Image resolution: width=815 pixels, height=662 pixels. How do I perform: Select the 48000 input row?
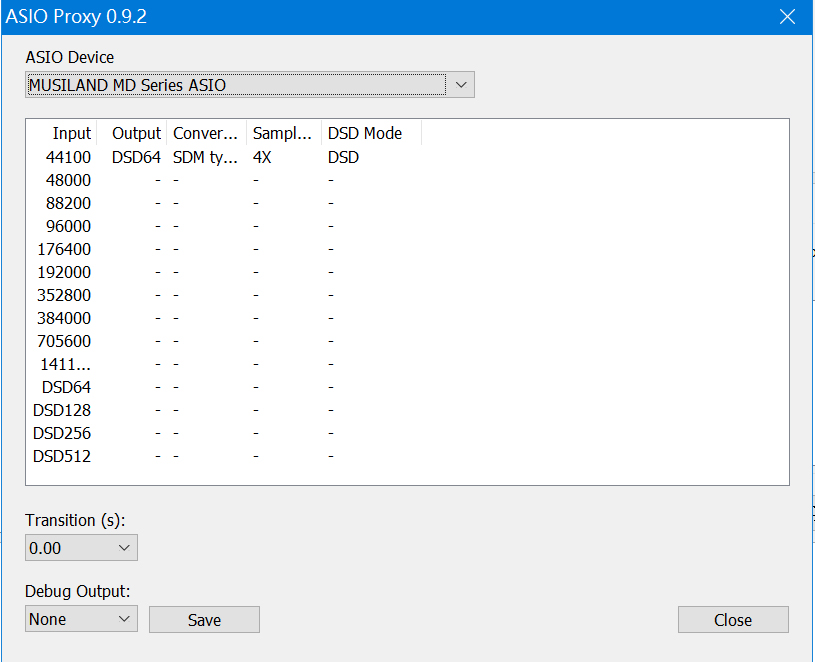coord(68,180)
